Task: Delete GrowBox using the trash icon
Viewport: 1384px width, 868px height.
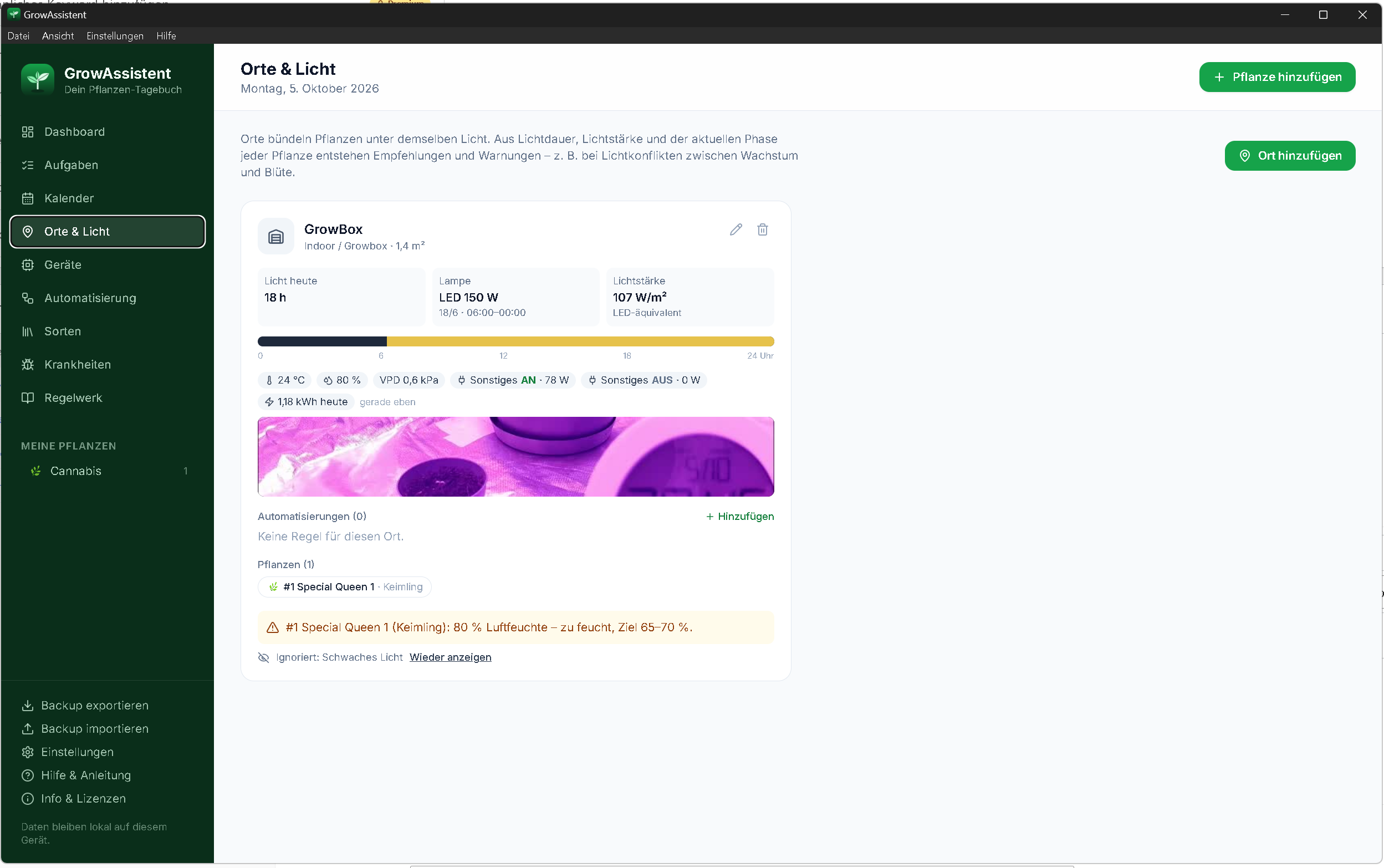Action: tap(762, 230)
